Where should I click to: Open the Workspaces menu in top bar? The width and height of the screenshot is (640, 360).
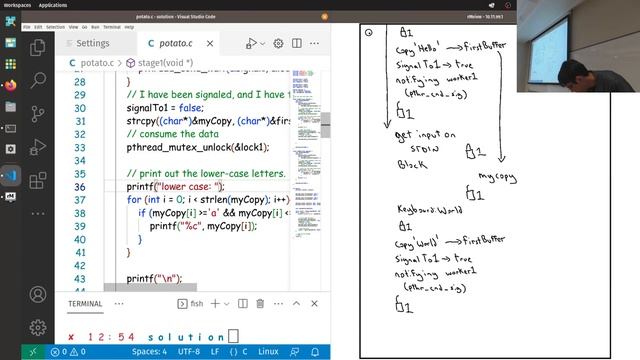17,5
